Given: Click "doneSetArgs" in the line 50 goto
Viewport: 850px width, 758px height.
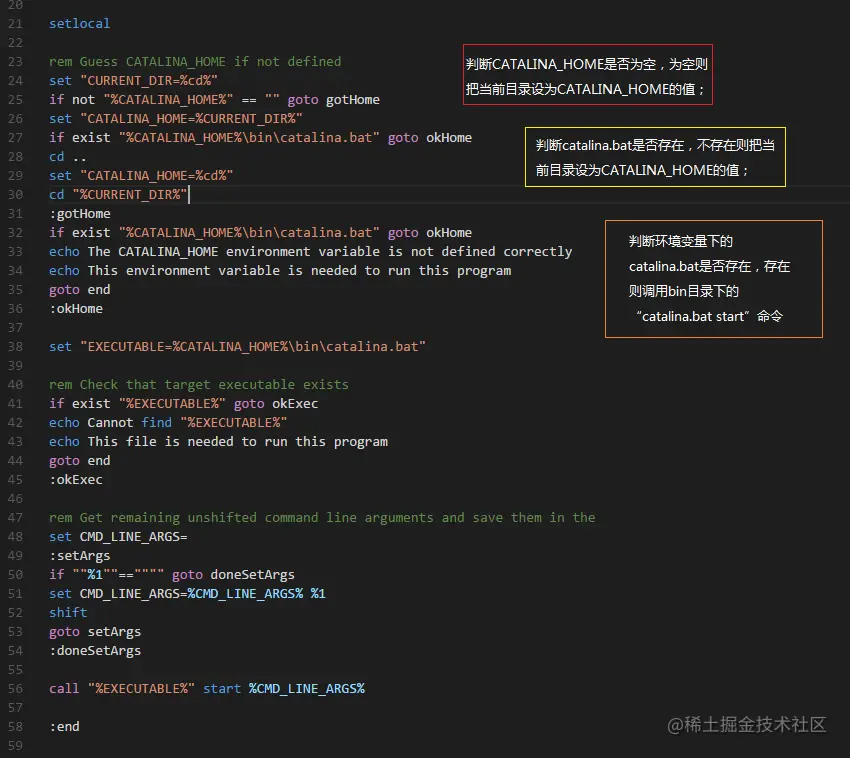Looking at the screenshot, I should 253,574.
